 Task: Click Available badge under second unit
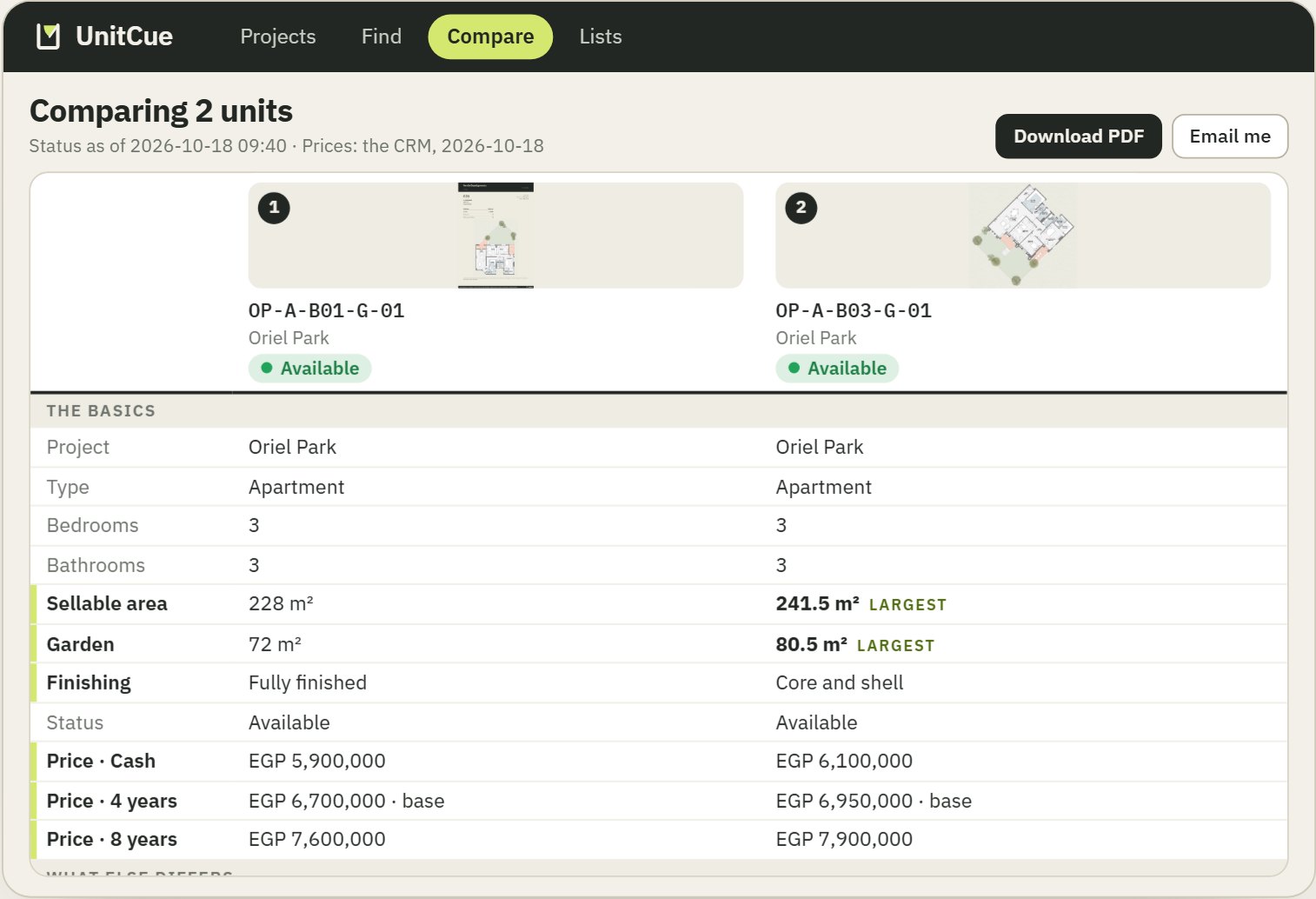click(837, 369)
